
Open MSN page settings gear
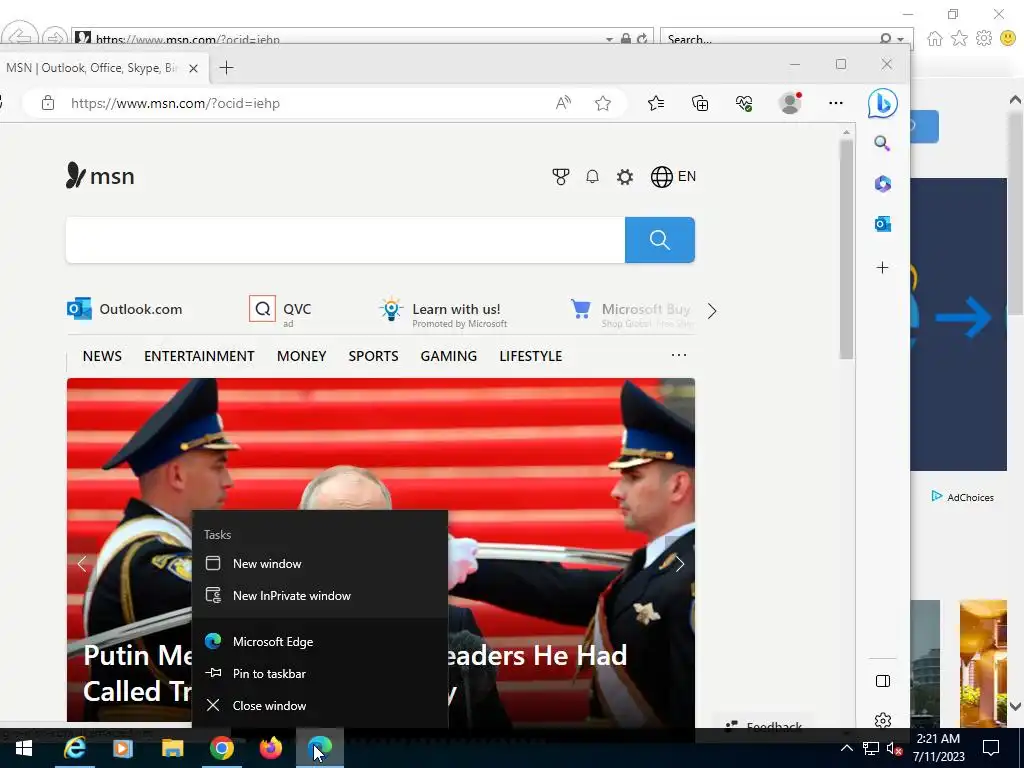625,177
